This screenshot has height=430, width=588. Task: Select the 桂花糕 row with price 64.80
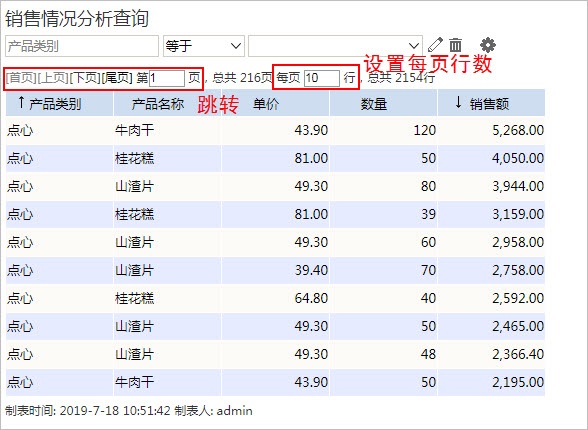tap(275, 298)
